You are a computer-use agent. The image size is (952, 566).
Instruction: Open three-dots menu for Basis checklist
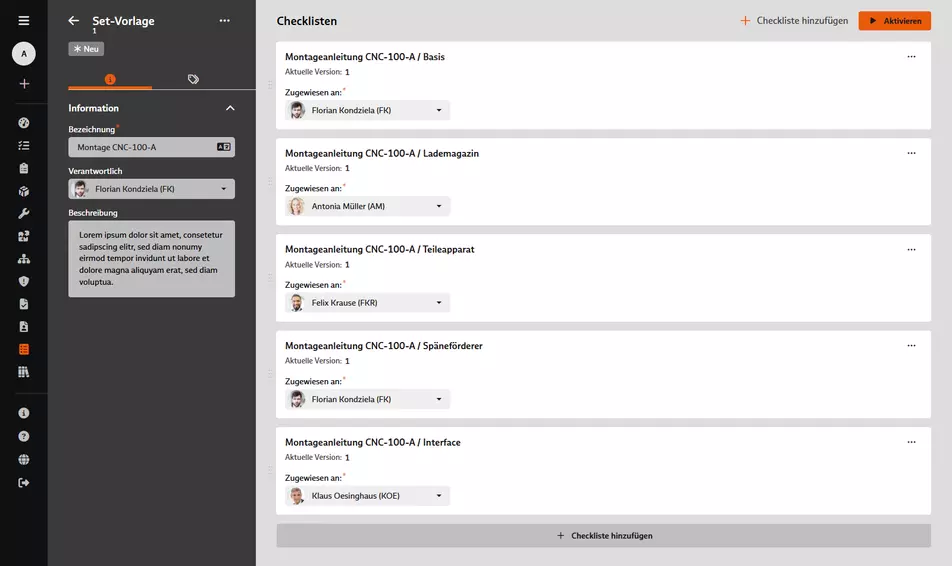(x=911, y=56)
